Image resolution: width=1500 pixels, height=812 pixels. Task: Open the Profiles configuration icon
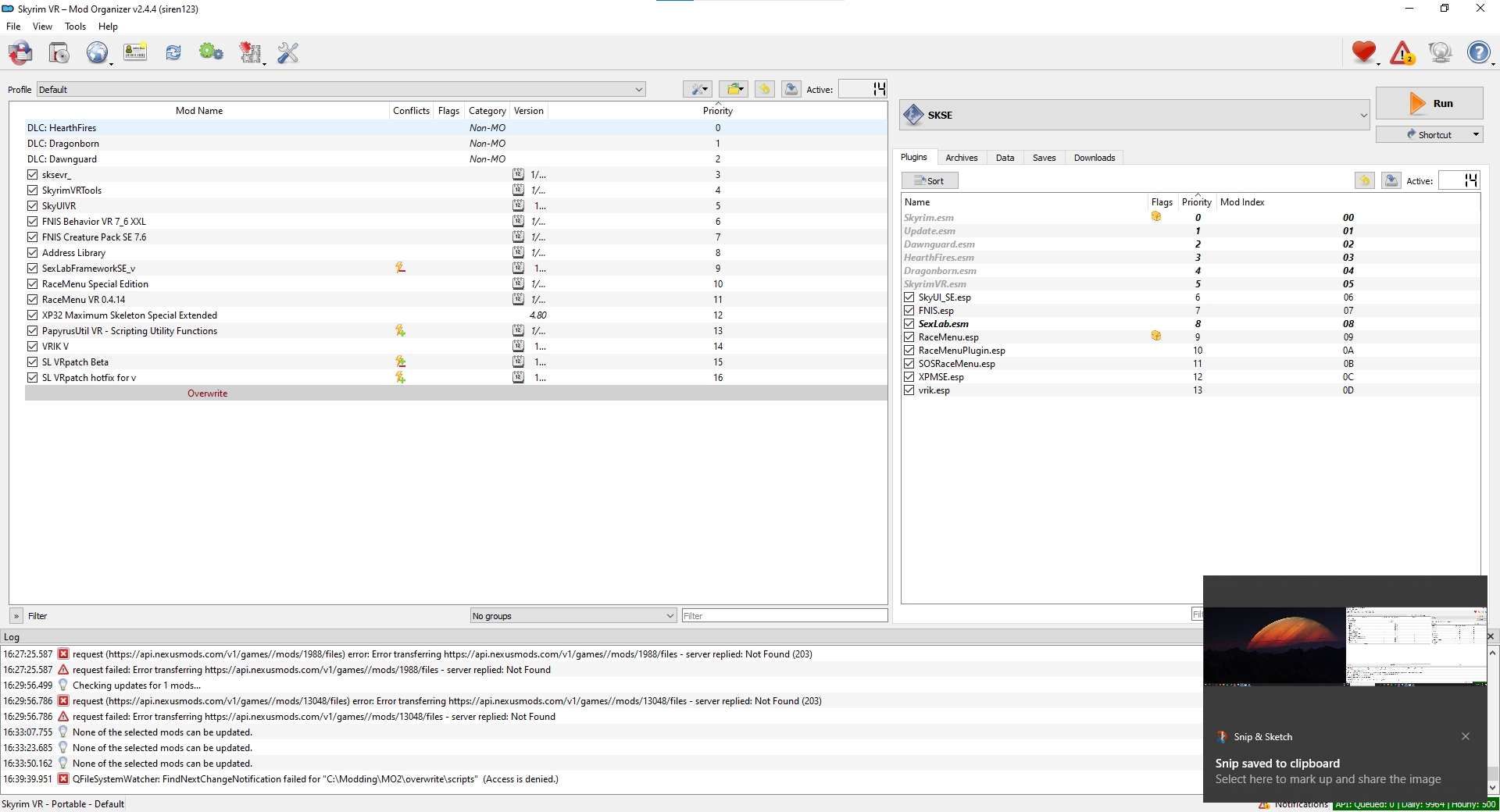135,53
